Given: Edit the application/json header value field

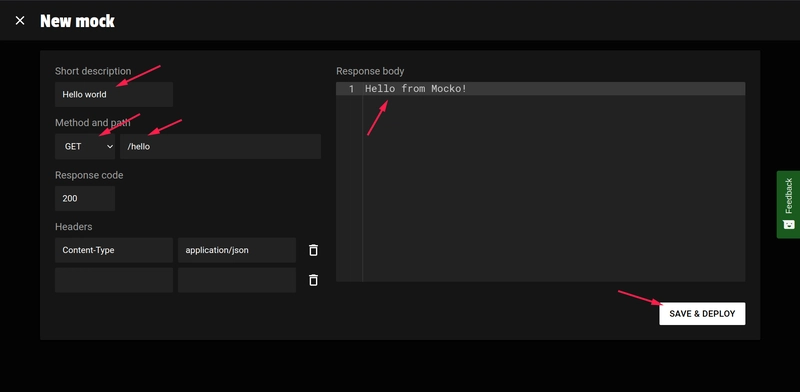Looking at the screenshot, I should point(237,250).
